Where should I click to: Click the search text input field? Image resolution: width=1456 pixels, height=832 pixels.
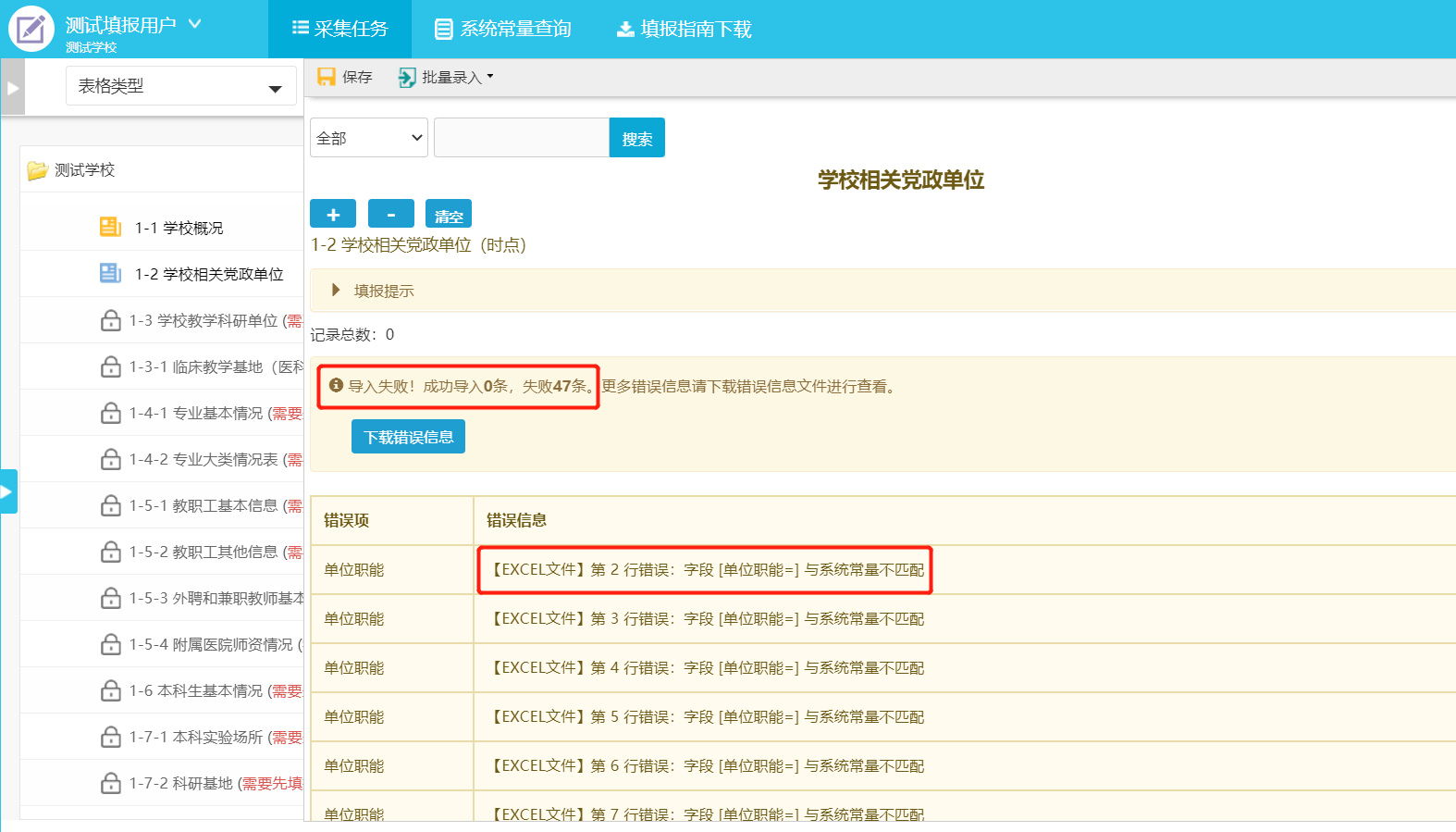(521, 138)
